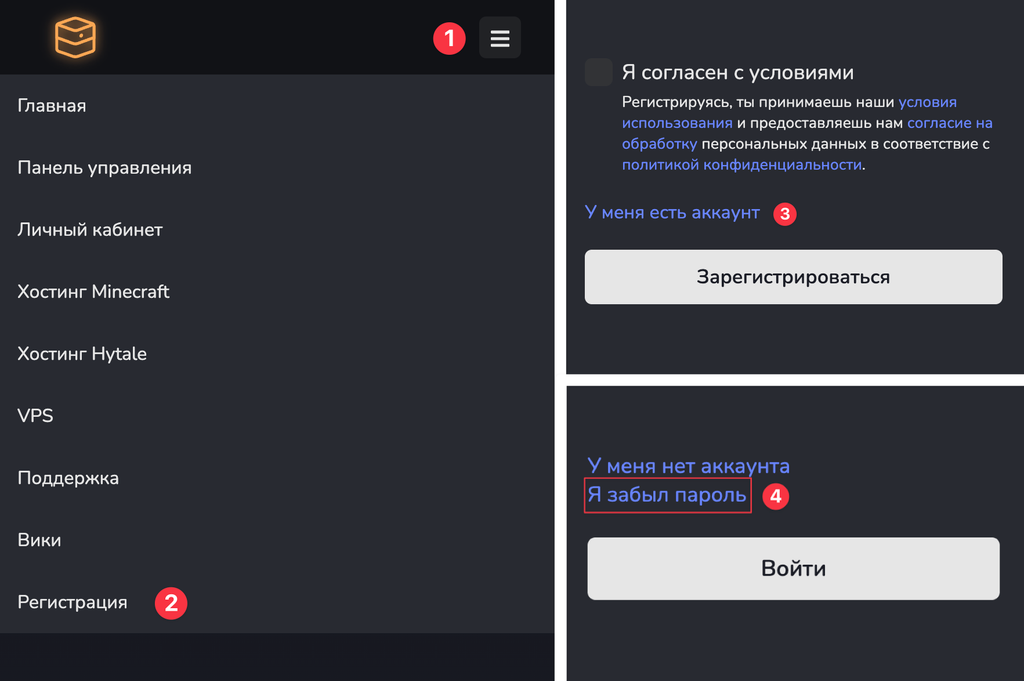Enable the 'Я согласен с условиями' checkbox

point(598,72)
